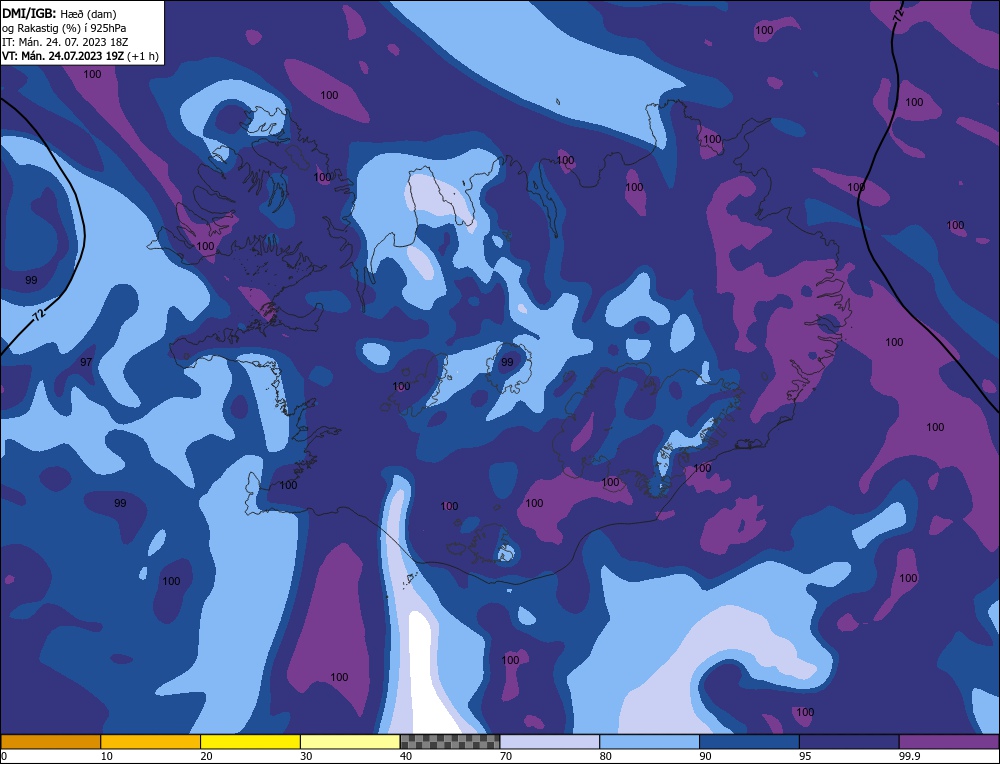Click the valid time "VT: Mán. 24.07.2023 19Z"
Image resolution: width=1000 pixels, height=764 pixels.
click(x=63, y=56)
